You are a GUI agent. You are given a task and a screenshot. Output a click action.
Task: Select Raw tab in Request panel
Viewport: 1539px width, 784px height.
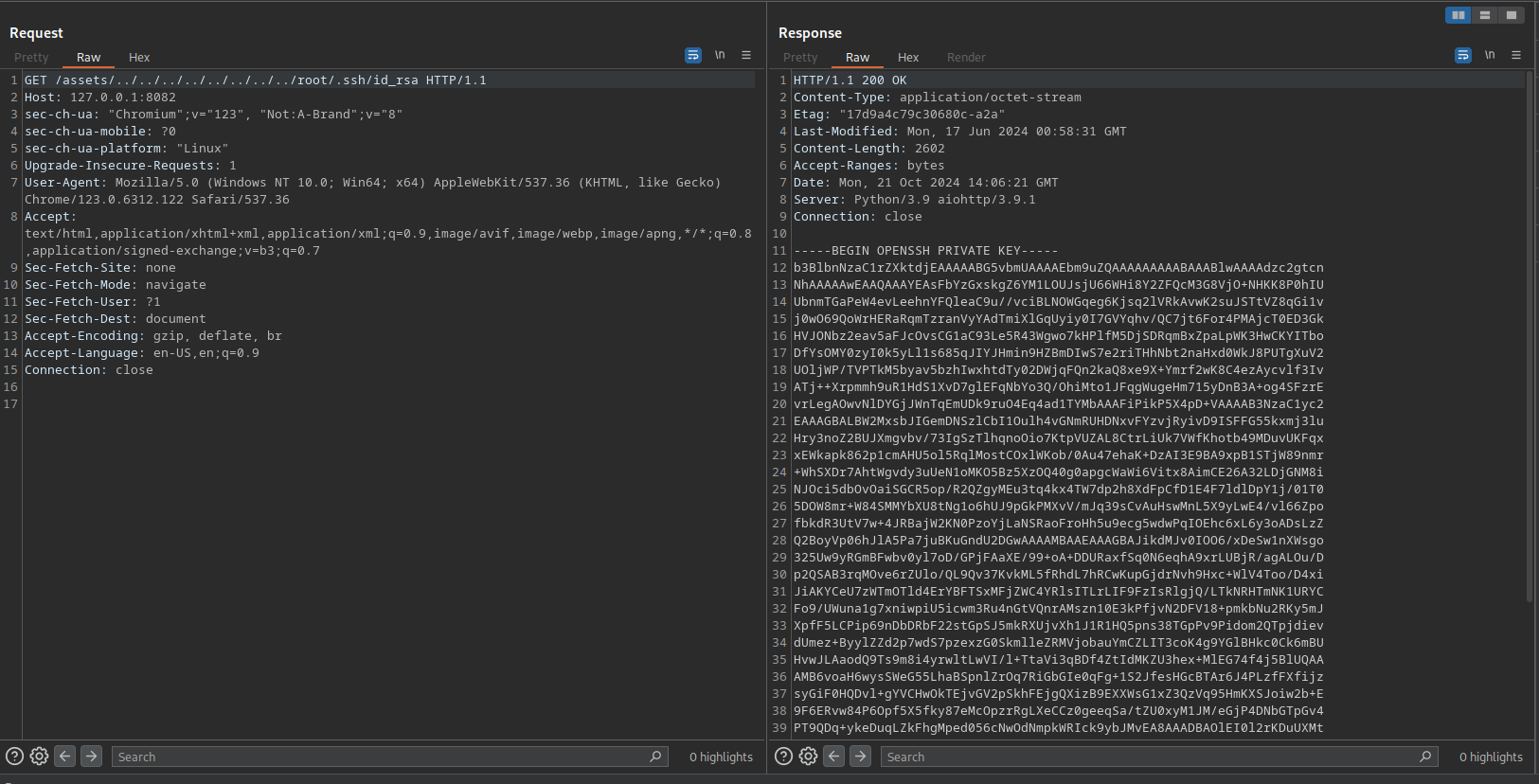(88, 58)
